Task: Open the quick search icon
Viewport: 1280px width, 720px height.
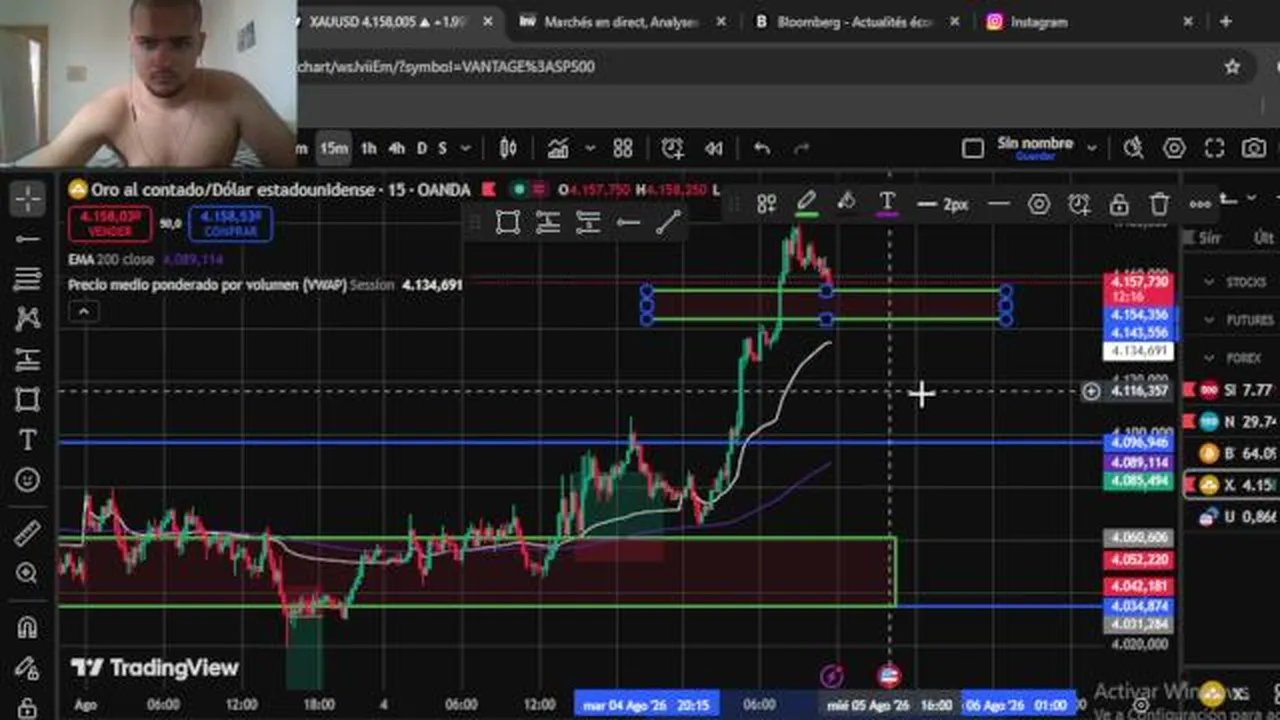Action: (1133, 149)
